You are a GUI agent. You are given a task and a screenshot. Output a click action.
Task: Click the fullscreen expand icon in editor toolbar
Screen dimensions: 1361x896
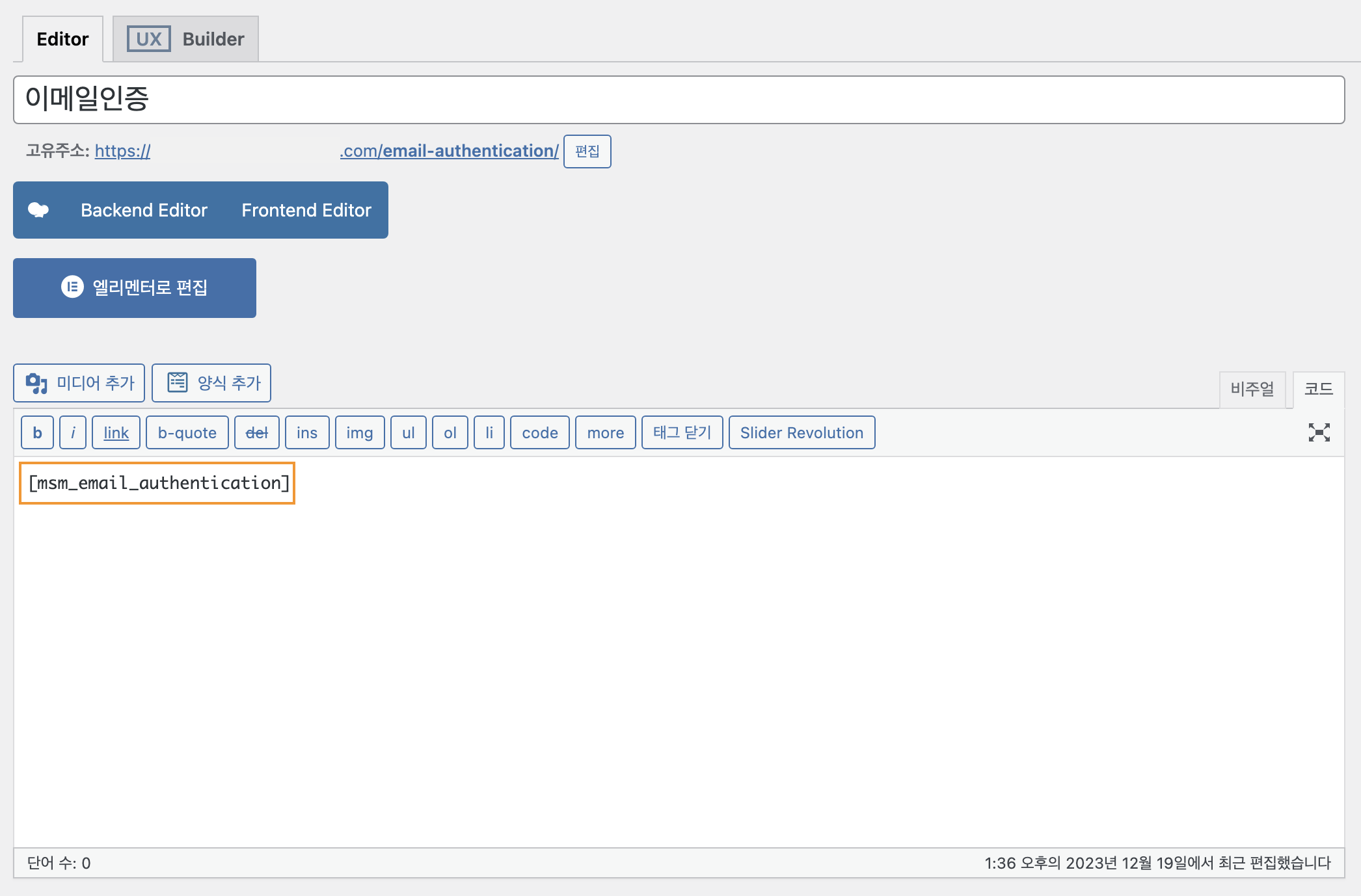tap(1319, 432)
